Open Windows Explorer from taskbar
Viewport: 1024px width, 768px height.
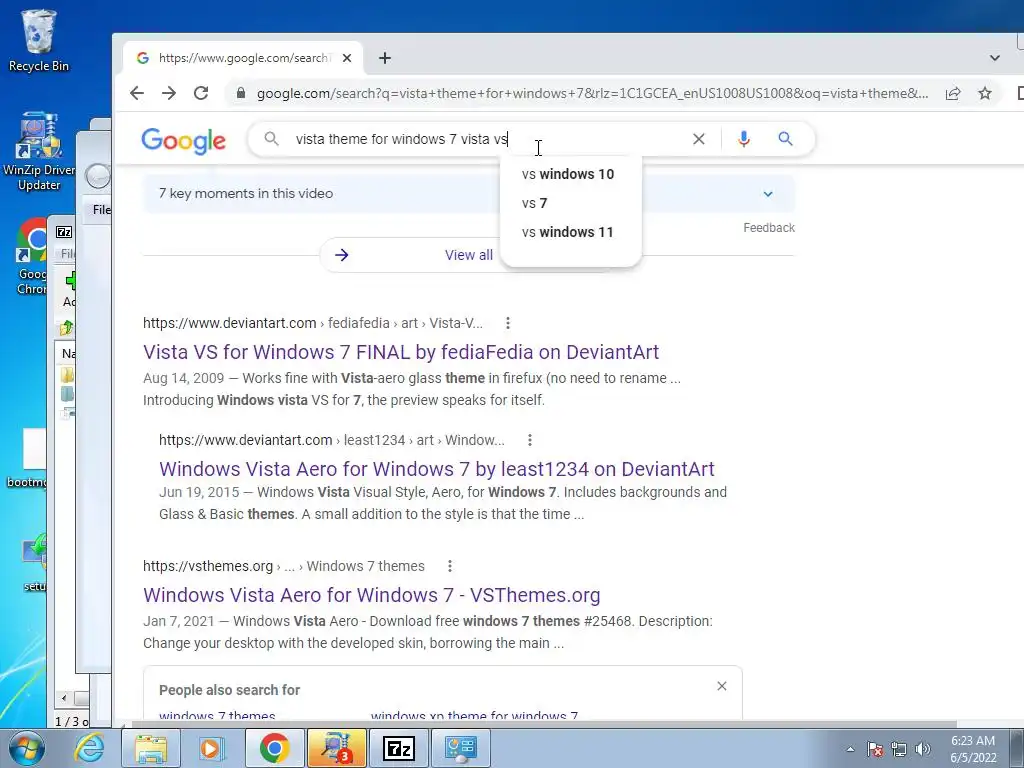pyautogui.click(x=151, y=748)
